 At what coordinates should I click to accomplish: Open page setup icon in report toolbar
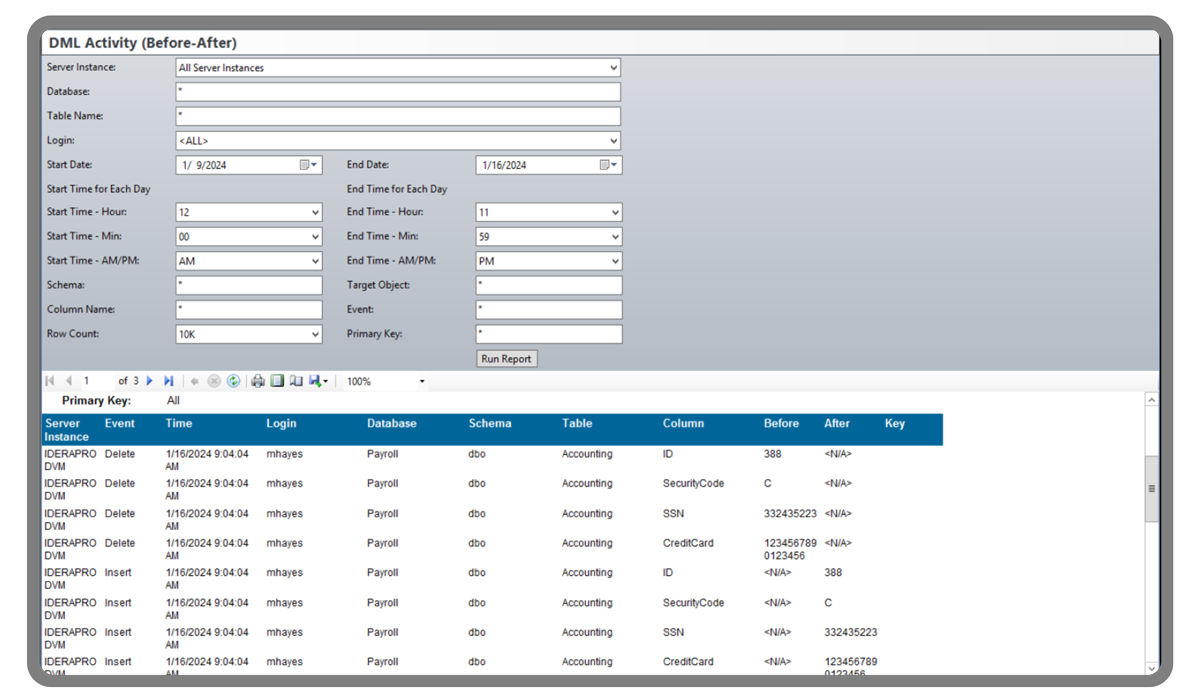296,381
